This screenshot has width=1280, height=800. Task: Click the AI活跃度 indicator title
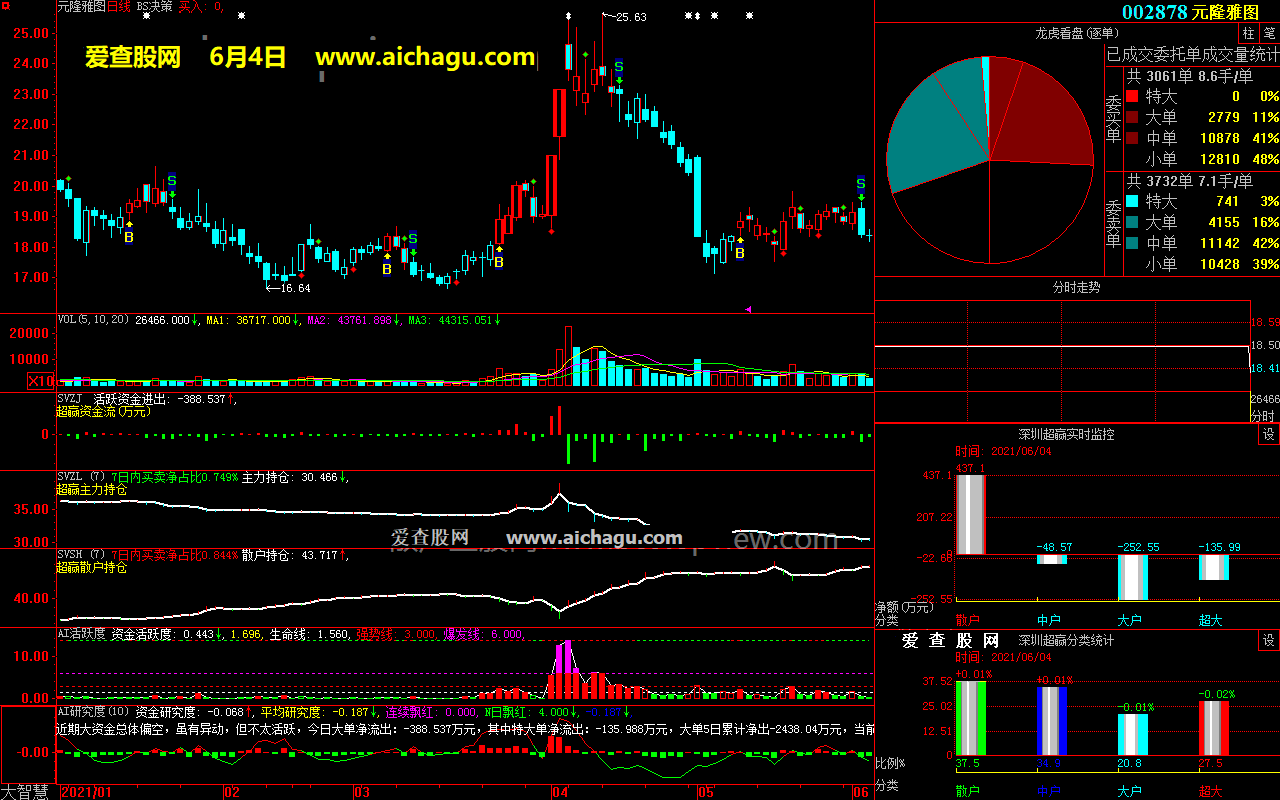[x=80, y=634]
